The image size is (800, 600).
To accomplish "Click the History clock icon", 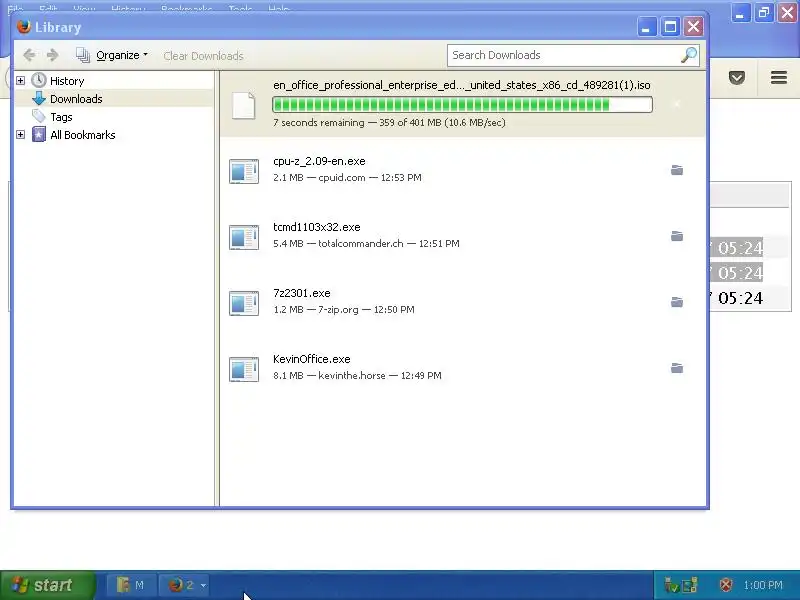I will pos(39,80).
